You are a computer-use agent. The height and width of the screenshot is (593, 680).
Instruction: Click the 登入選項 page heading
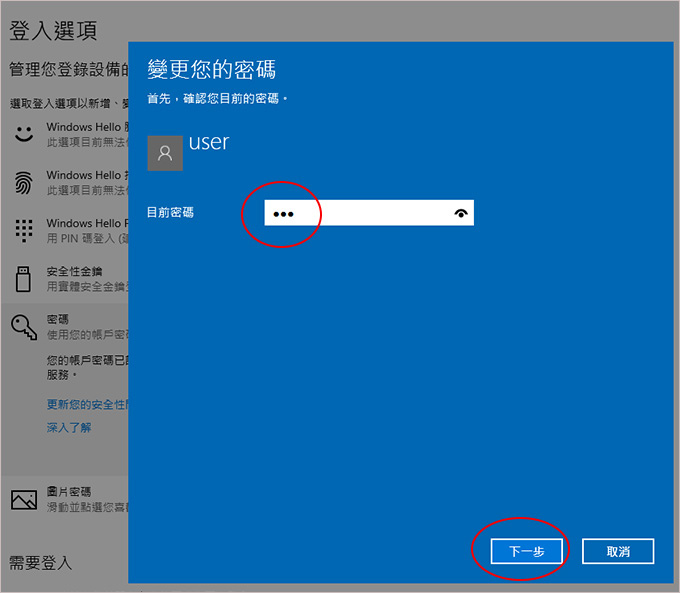click(53, 31)
